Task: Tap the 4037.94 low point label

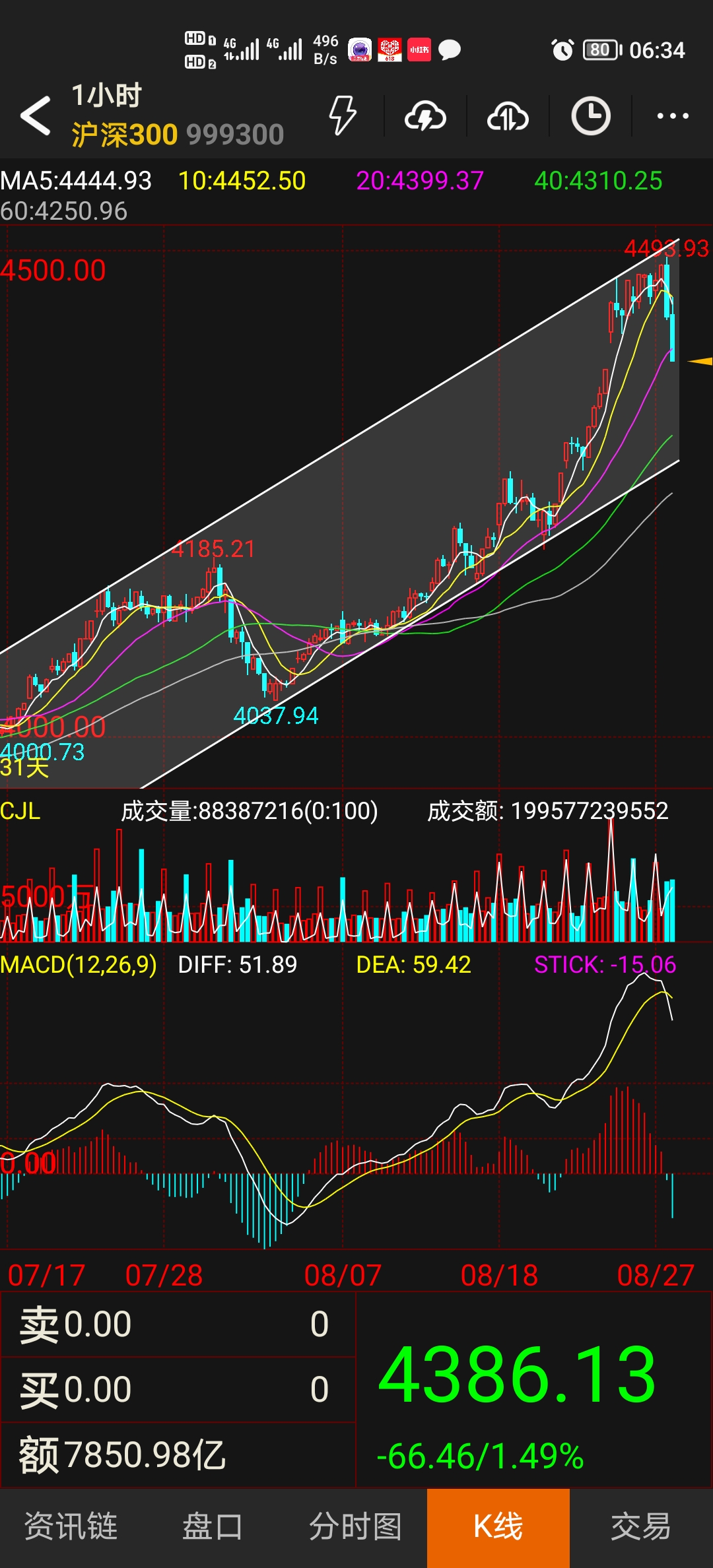Action: pos(276,715)
